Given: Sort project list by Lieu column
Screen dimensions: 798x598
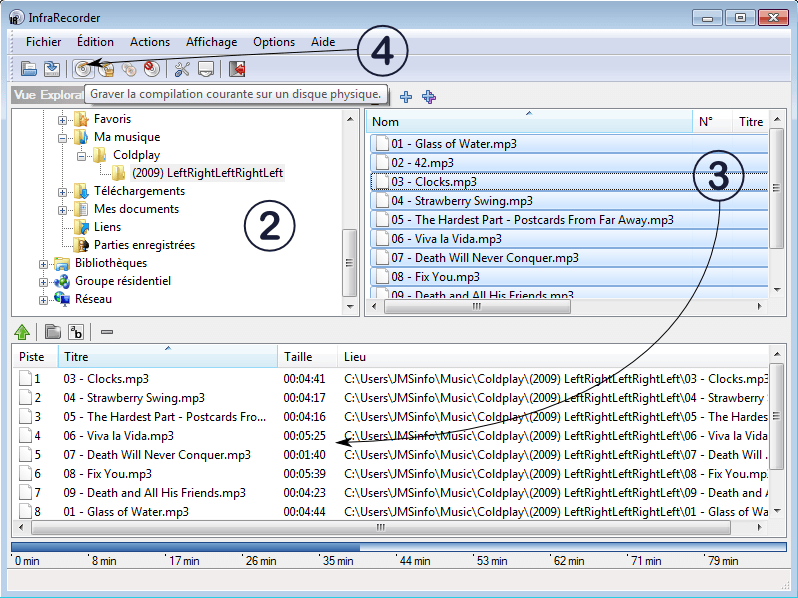Looking at the screenshot, I should tap(553, 357).
